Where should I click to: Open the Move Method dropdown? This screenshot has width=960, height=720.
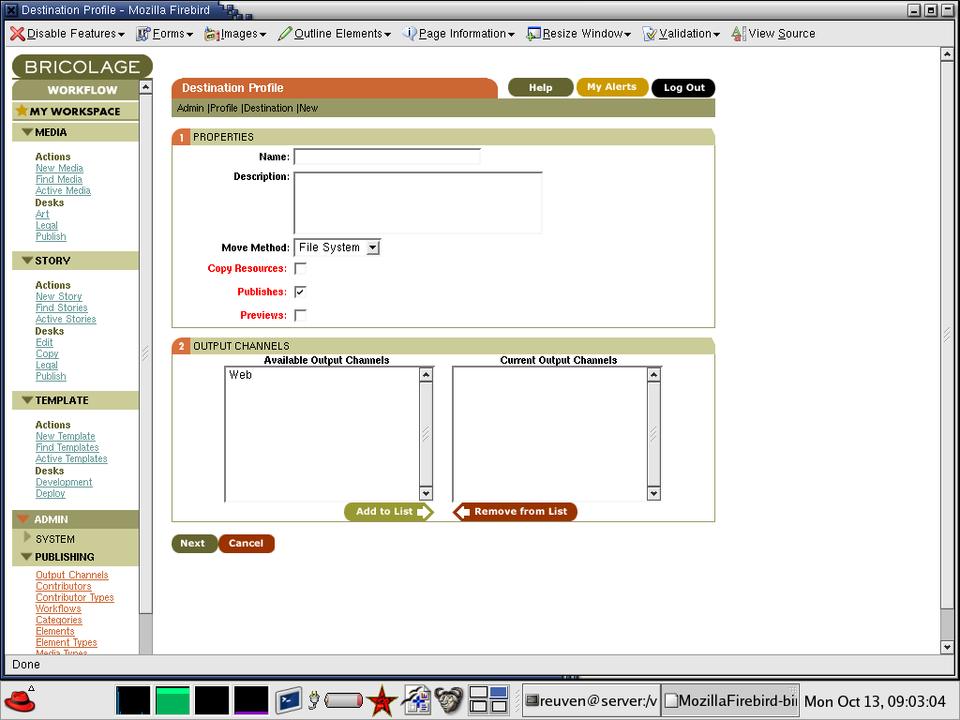tap(337, 247)
